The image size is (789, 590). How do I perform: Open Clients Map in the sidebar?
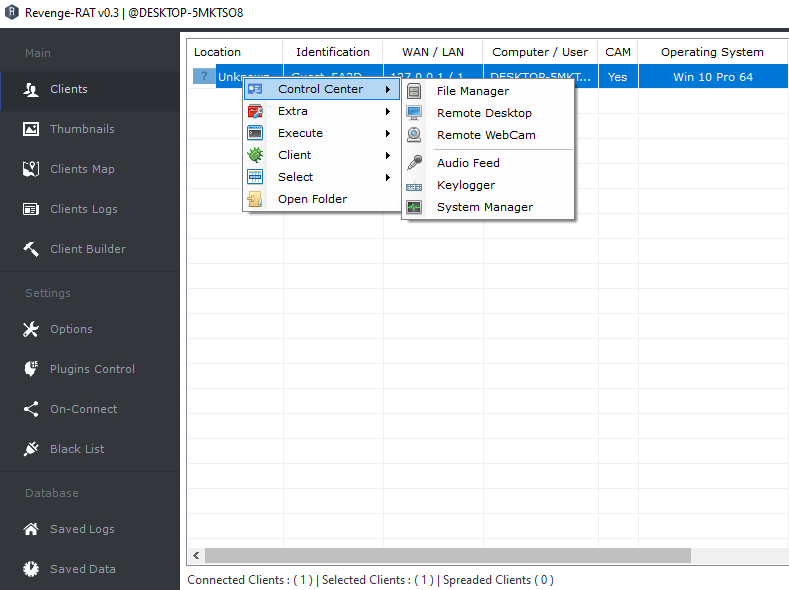tap(90, 169)
